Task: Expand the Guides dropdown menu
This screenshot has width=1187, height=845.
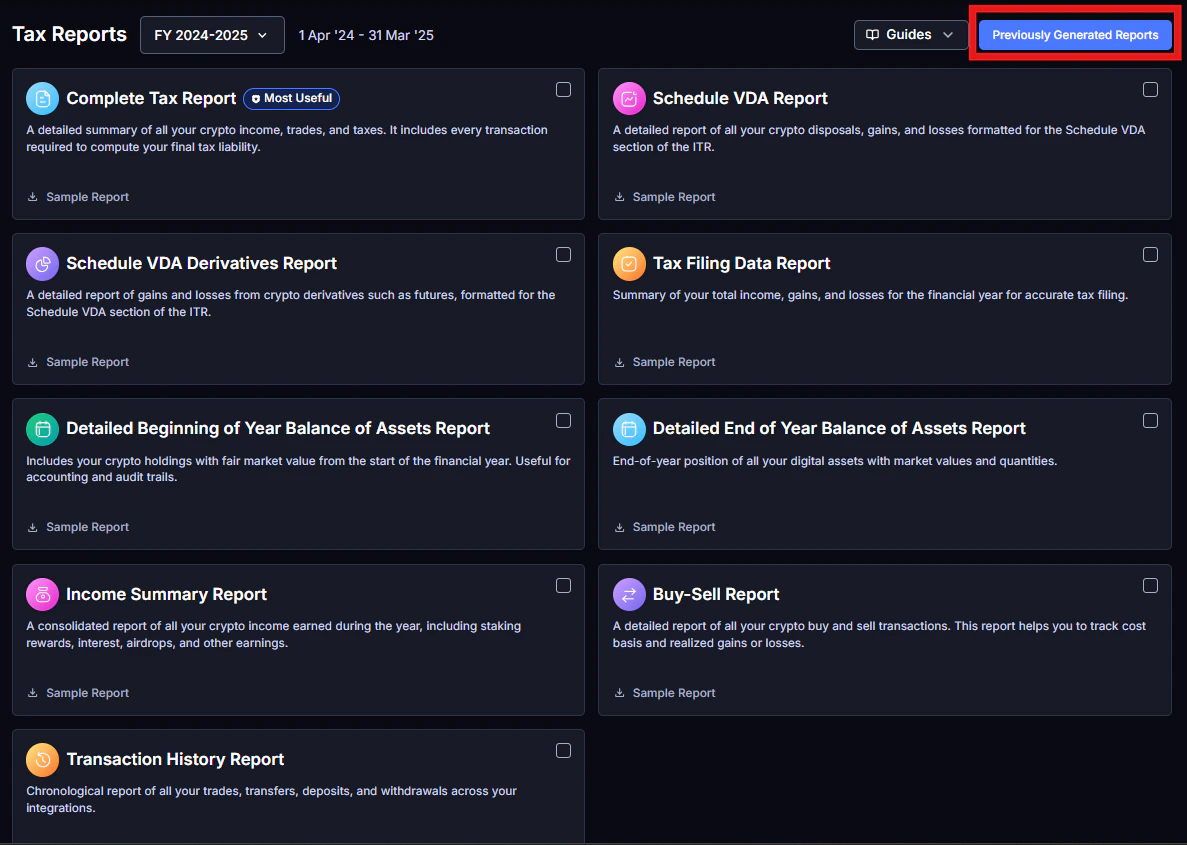Action: [911, 35]
